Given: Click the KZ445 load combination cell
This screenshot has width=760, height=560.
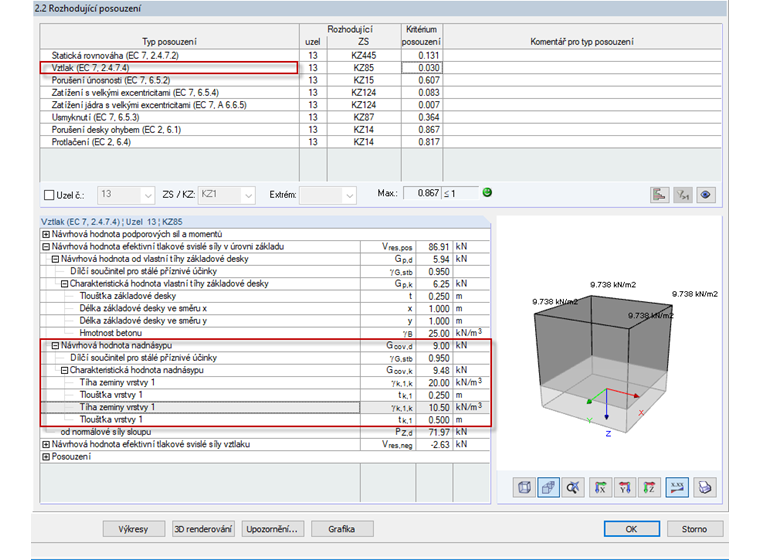Looking at the screenshot, I should pyautogui.click(x=364, y=56).
